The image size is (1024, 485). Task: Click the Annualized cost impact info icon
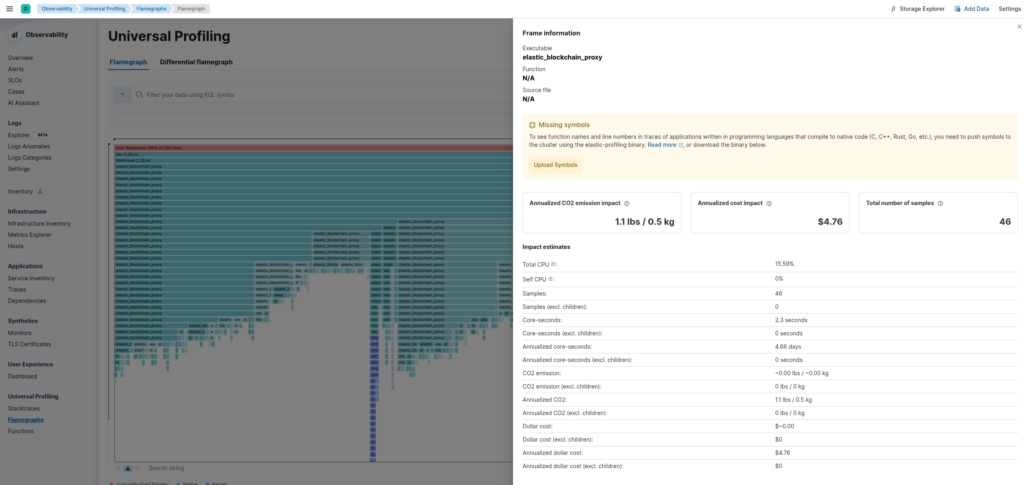(769, 204)
